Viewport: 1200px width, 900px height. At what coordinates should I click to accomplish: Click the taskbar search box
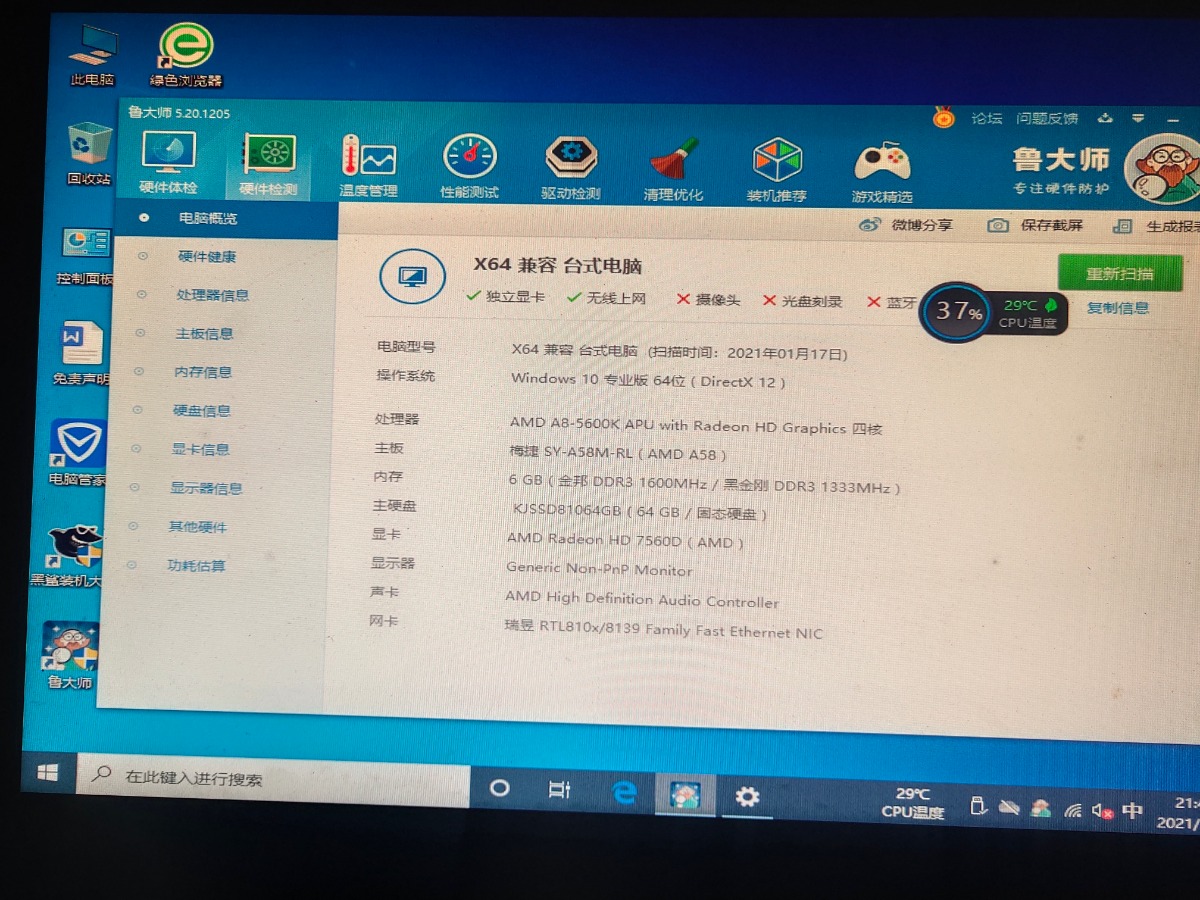272,780
